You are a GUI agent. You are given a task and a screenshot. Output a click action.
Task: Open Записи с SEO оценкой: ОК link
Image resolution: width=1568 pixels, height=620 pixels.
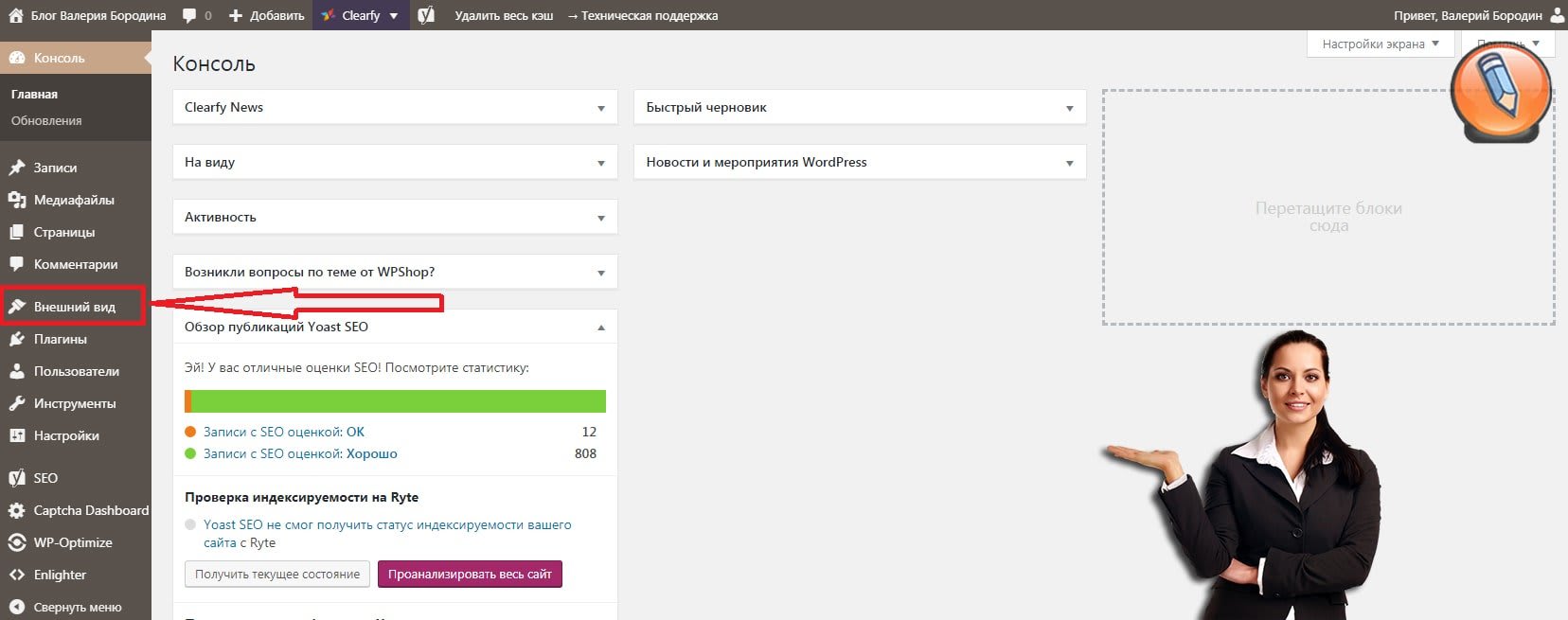pos(284,432)
